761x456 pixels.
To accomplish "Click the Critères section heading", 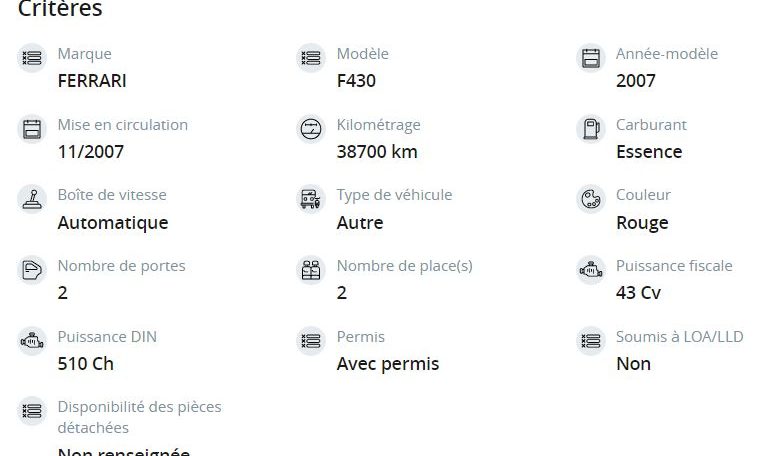I will 60,9.
